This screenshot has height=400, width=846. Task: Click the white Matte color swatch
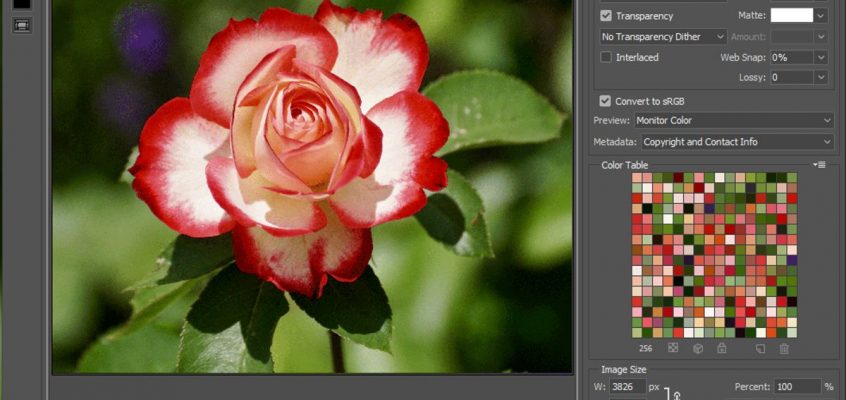click(x=792, y=16)
